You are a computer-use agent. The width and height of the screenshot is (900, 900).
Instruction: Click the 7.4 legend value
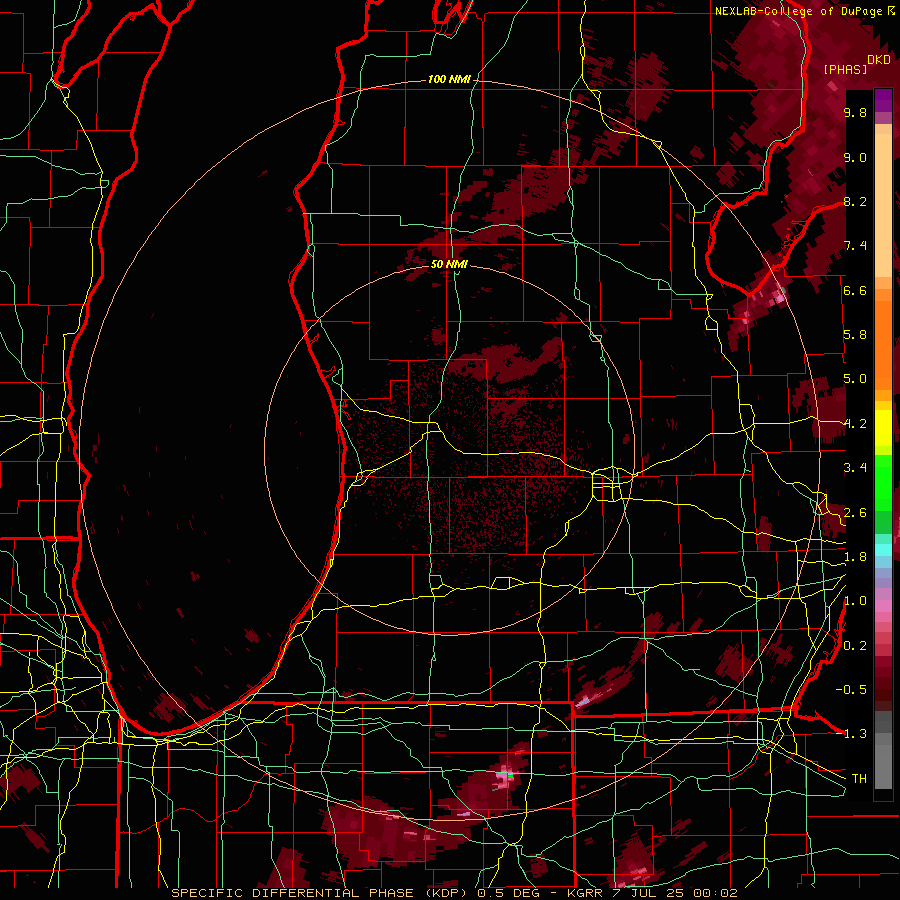tap(855, 246)
